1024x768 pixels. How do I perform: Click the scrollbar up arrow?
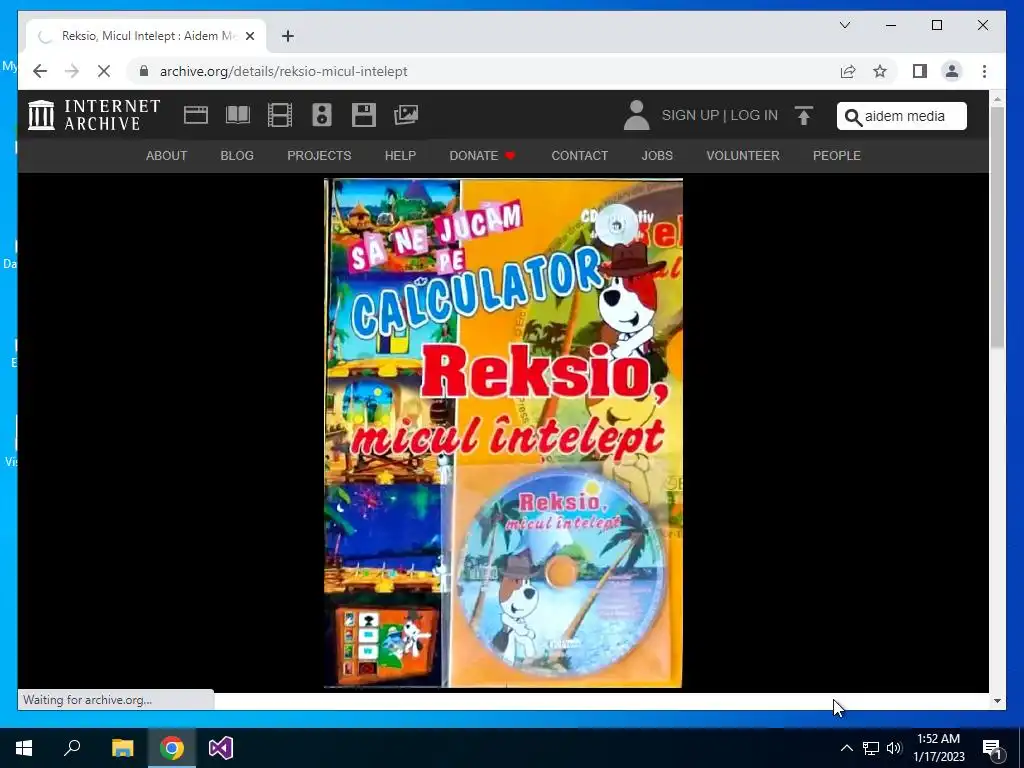coord(997,99)
